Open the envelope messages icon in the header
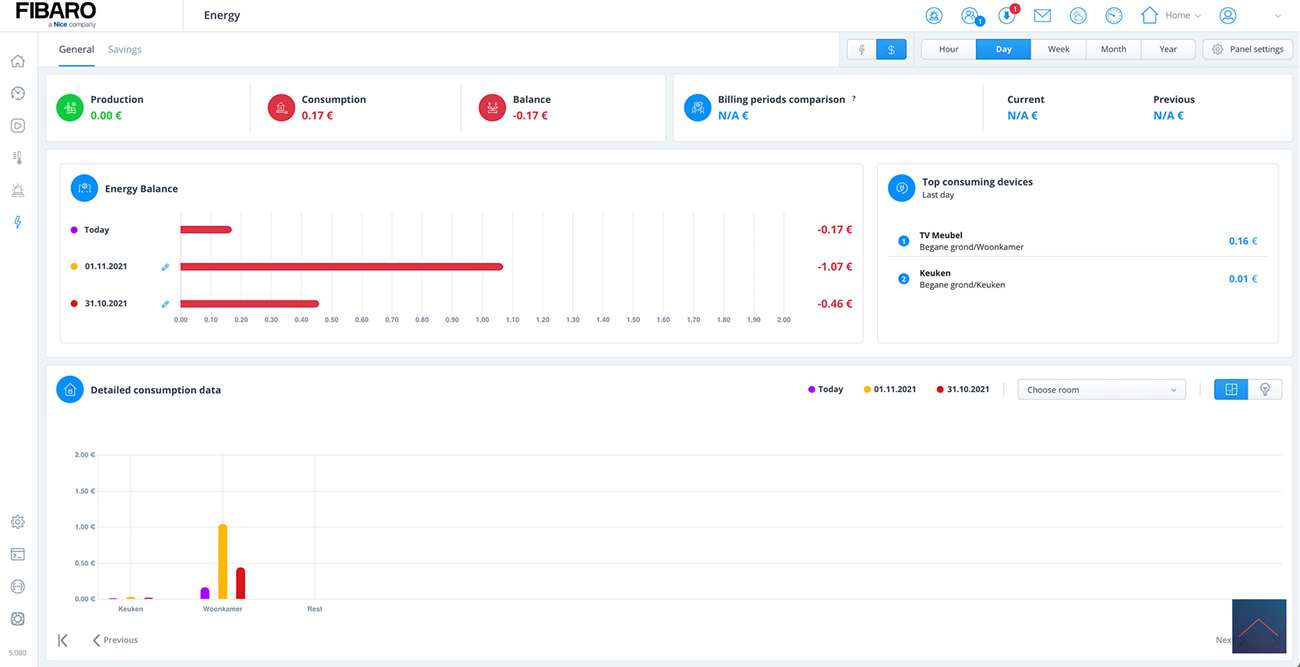The height and width of the screenshot is (667, 1300). point(1042,16)
